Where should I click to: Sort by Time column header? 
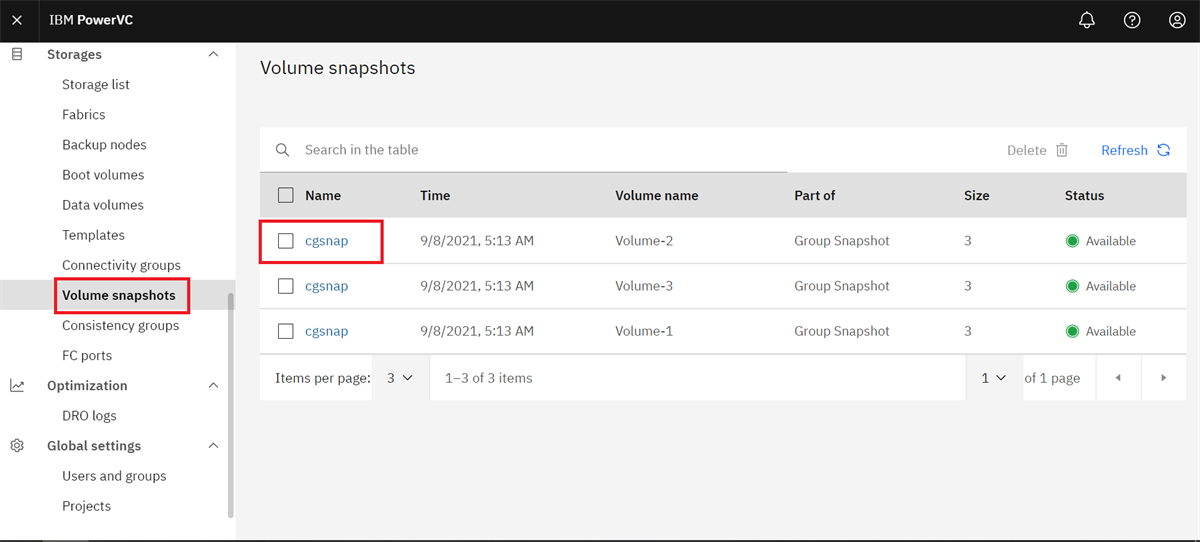coord(435,196)
